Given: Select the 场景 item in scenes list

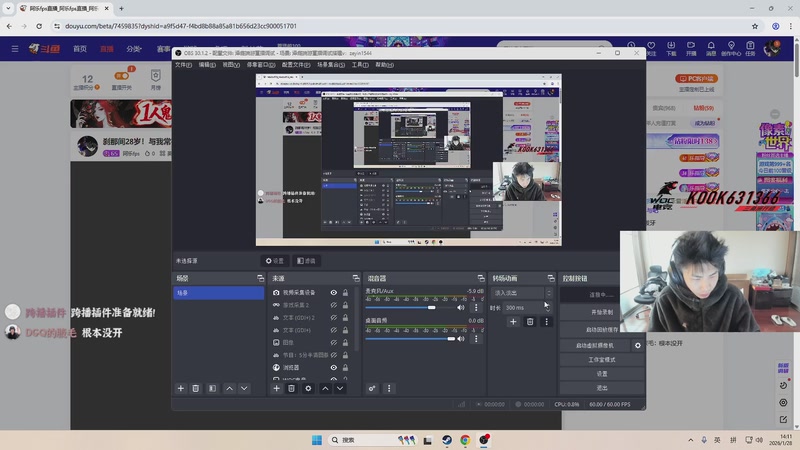Looking at the screenshot, I should coord(218,293).
